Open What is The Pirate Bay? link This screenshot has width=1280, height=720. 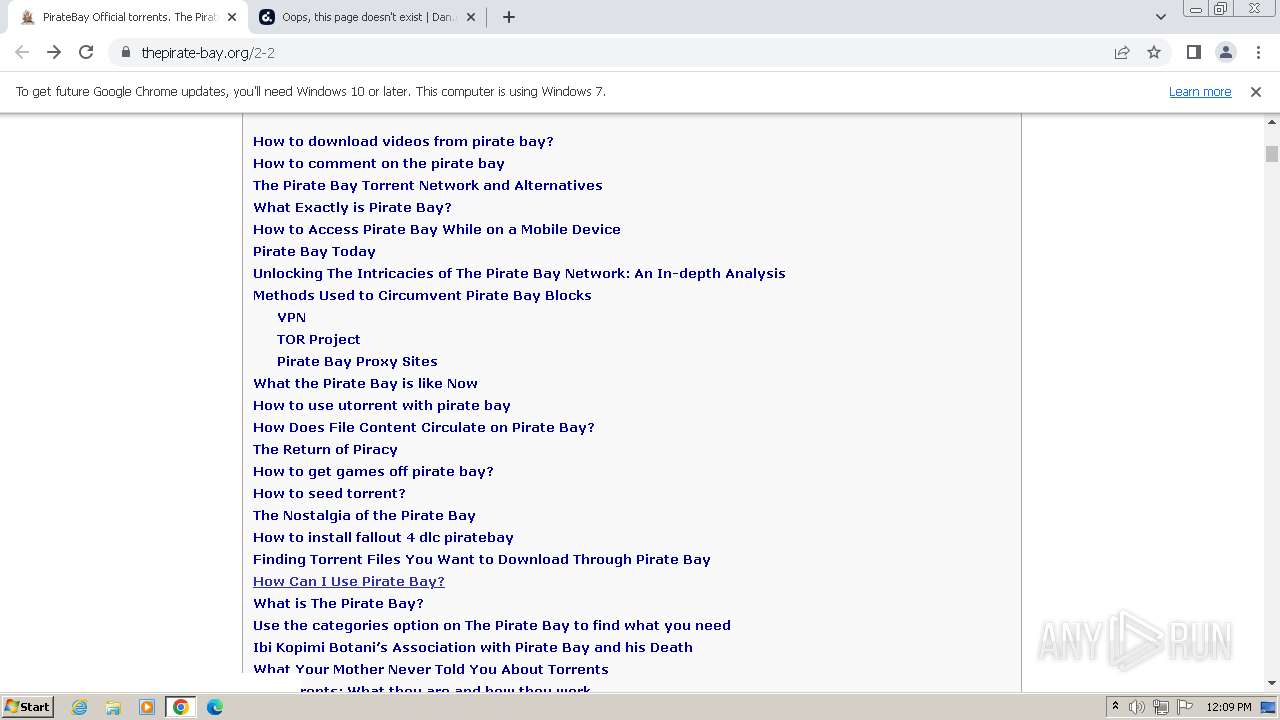338,603
